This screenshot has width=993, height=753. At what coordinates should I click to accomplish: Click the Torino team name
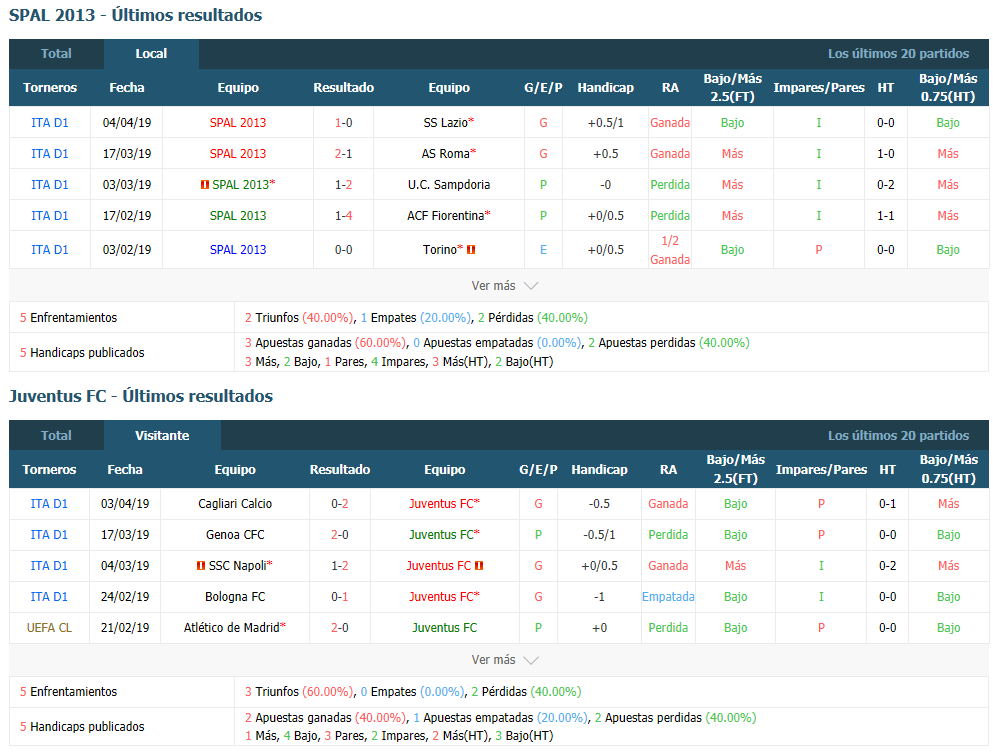click(x=440, y=250)
